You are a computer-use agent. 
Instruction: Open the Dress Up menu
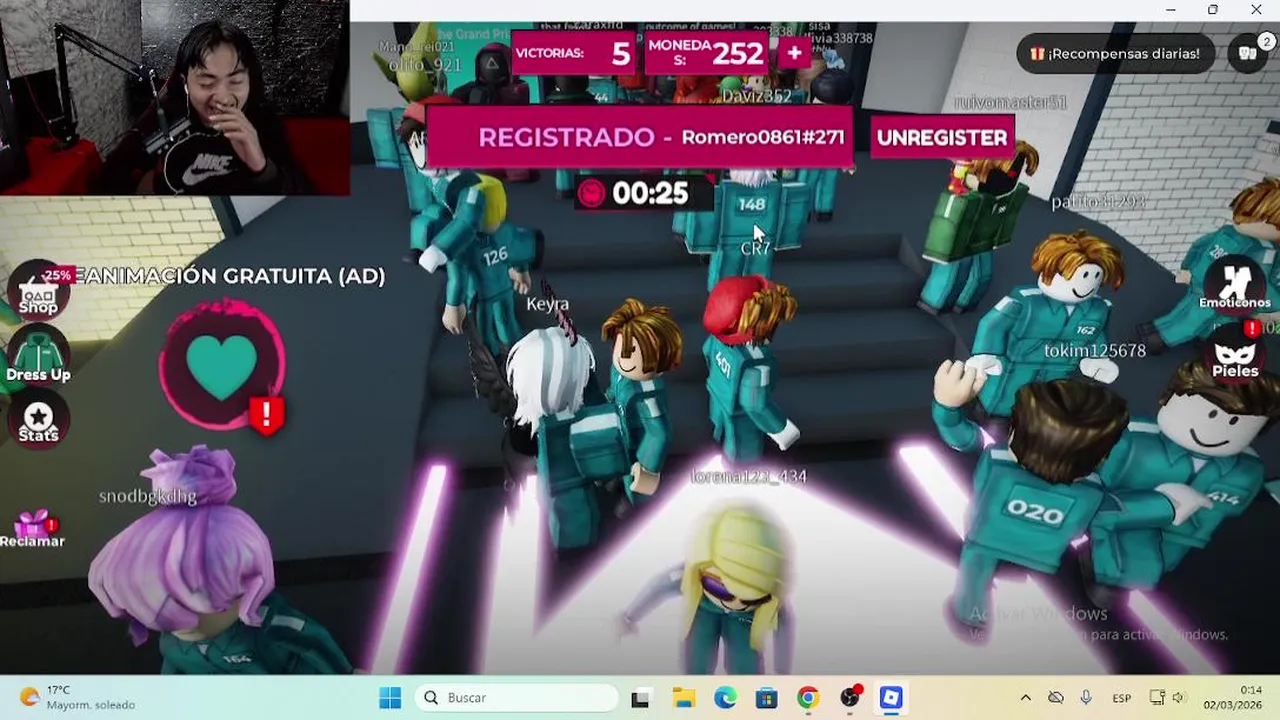[x=38, y=356]
